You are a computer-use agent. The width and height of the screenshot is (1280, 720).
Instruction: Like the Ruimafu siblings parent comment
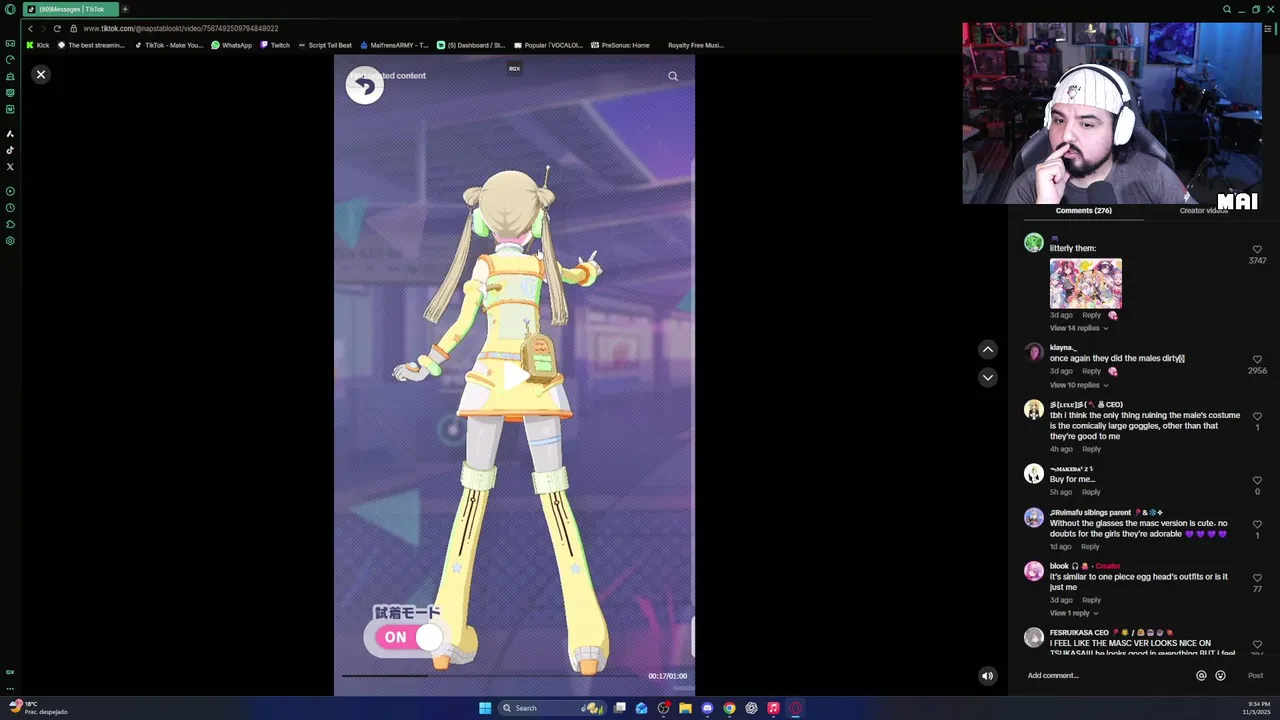[1257, 525]
